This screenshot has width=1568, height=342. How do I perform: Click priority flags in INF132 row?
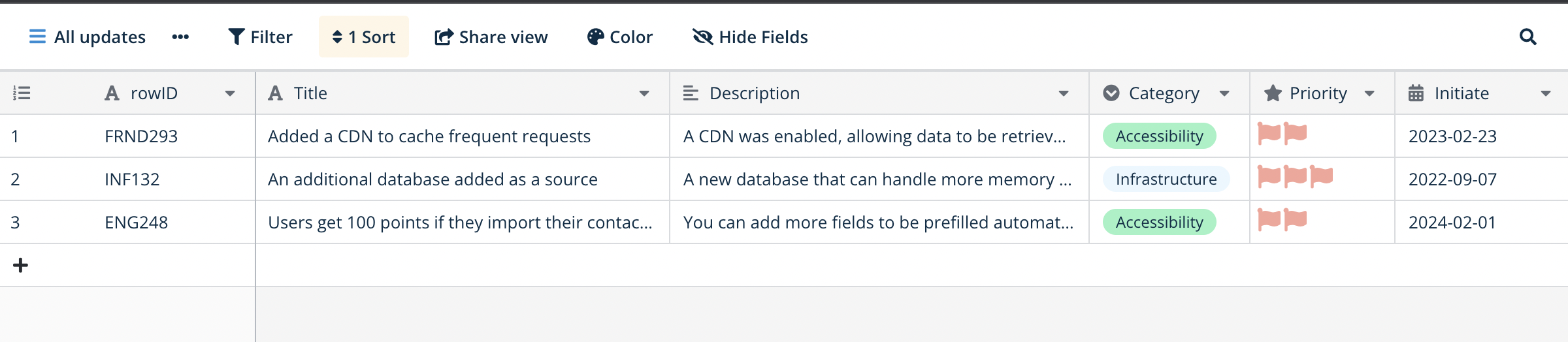coord(1295,176)
